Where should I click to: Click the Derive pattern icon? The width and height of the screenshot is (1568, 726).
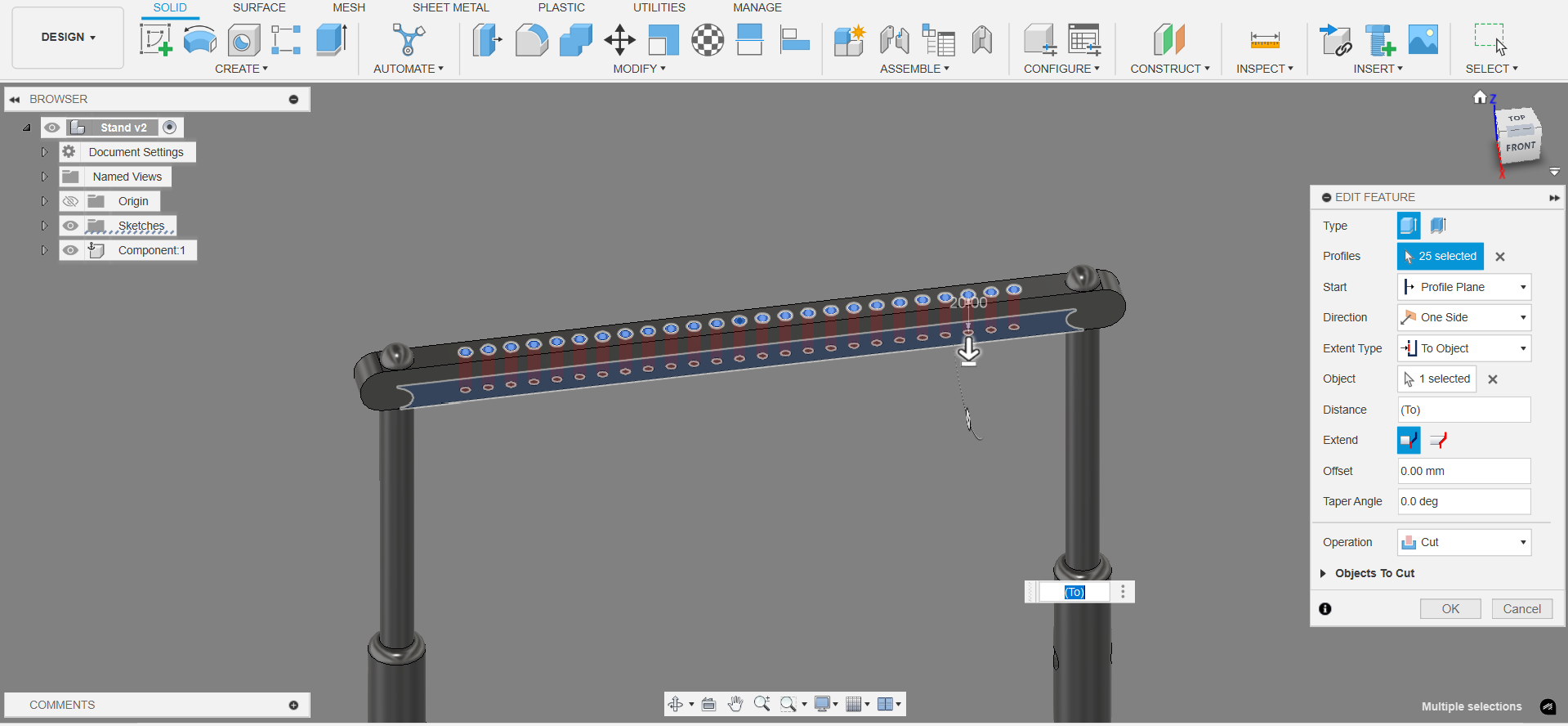click(286, 39)
